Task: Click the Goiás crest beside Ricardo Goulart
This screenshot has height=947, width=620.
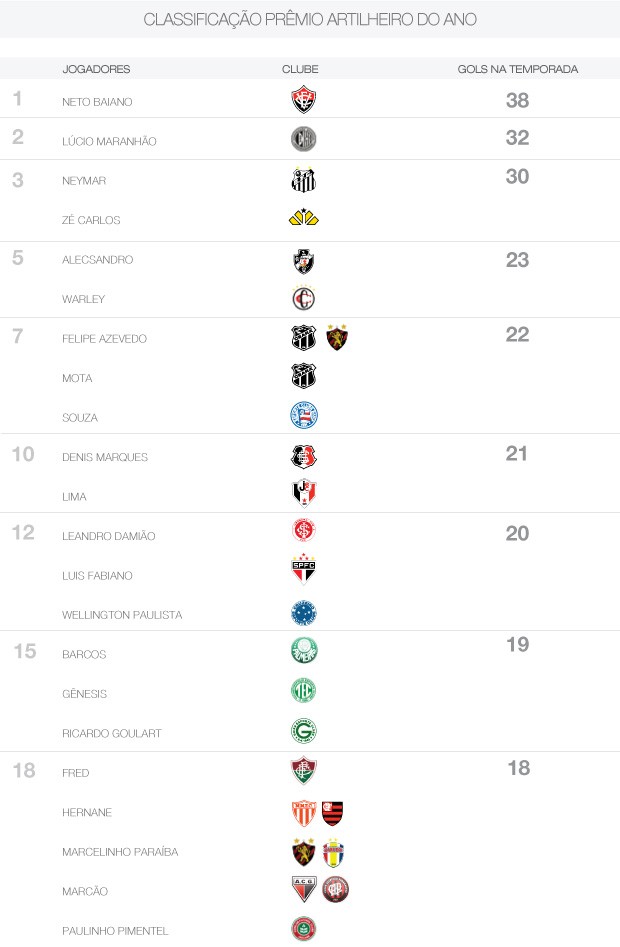Action: (x=303, y=732)
